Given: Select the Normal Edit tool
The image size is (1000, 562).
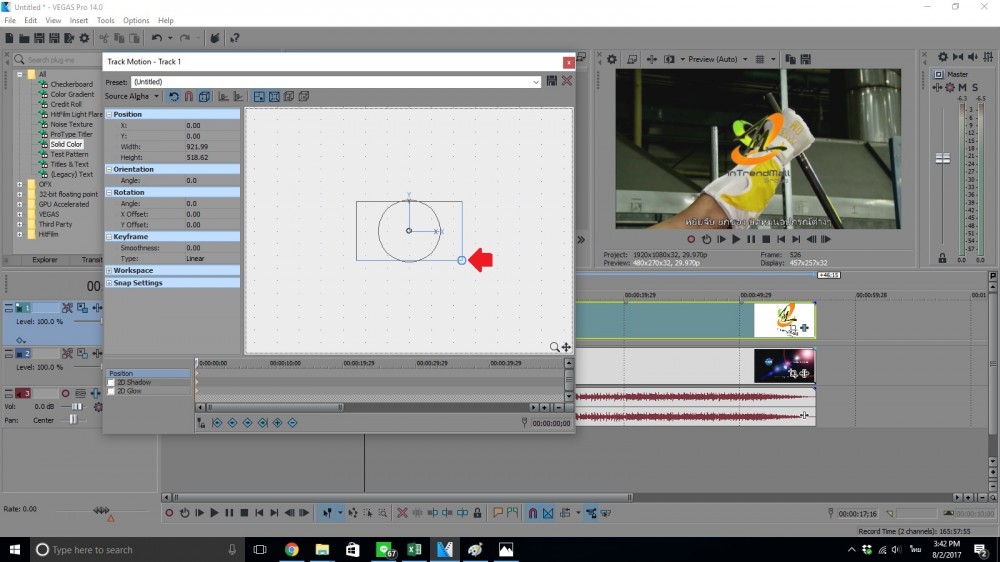Looking at the screenshot, I should 327,513.
